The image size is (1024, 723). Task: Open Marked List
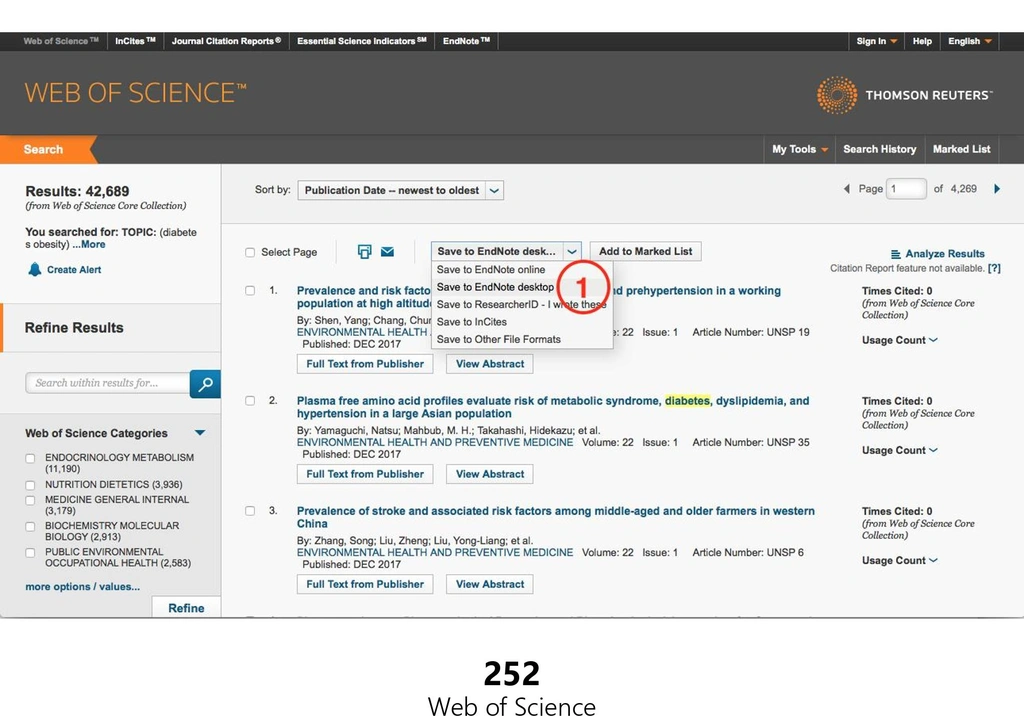(x=961, y=149)
